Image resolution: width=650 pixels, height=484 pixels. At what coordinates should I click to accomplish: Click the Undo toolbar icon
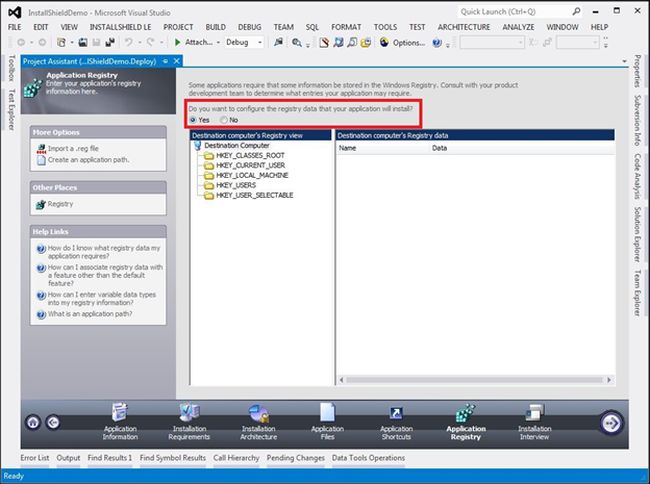[x=129, y=42]
